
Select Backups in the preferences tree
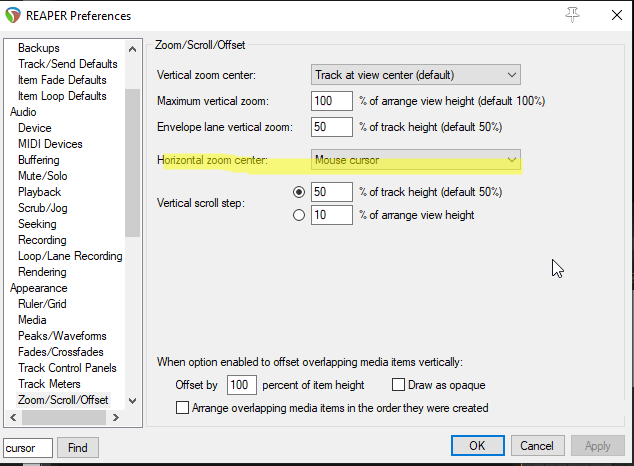point(39,48)
